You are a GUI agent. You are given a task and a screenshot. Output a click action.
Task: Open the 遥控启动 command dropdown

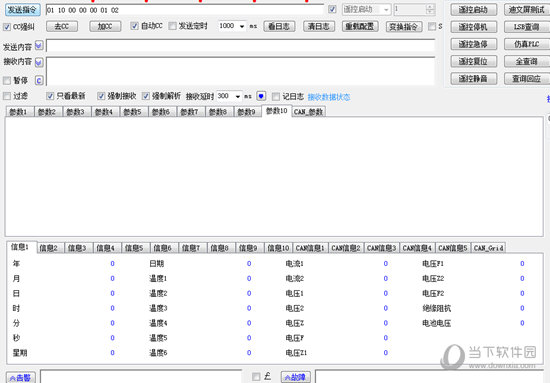[386, 9]
